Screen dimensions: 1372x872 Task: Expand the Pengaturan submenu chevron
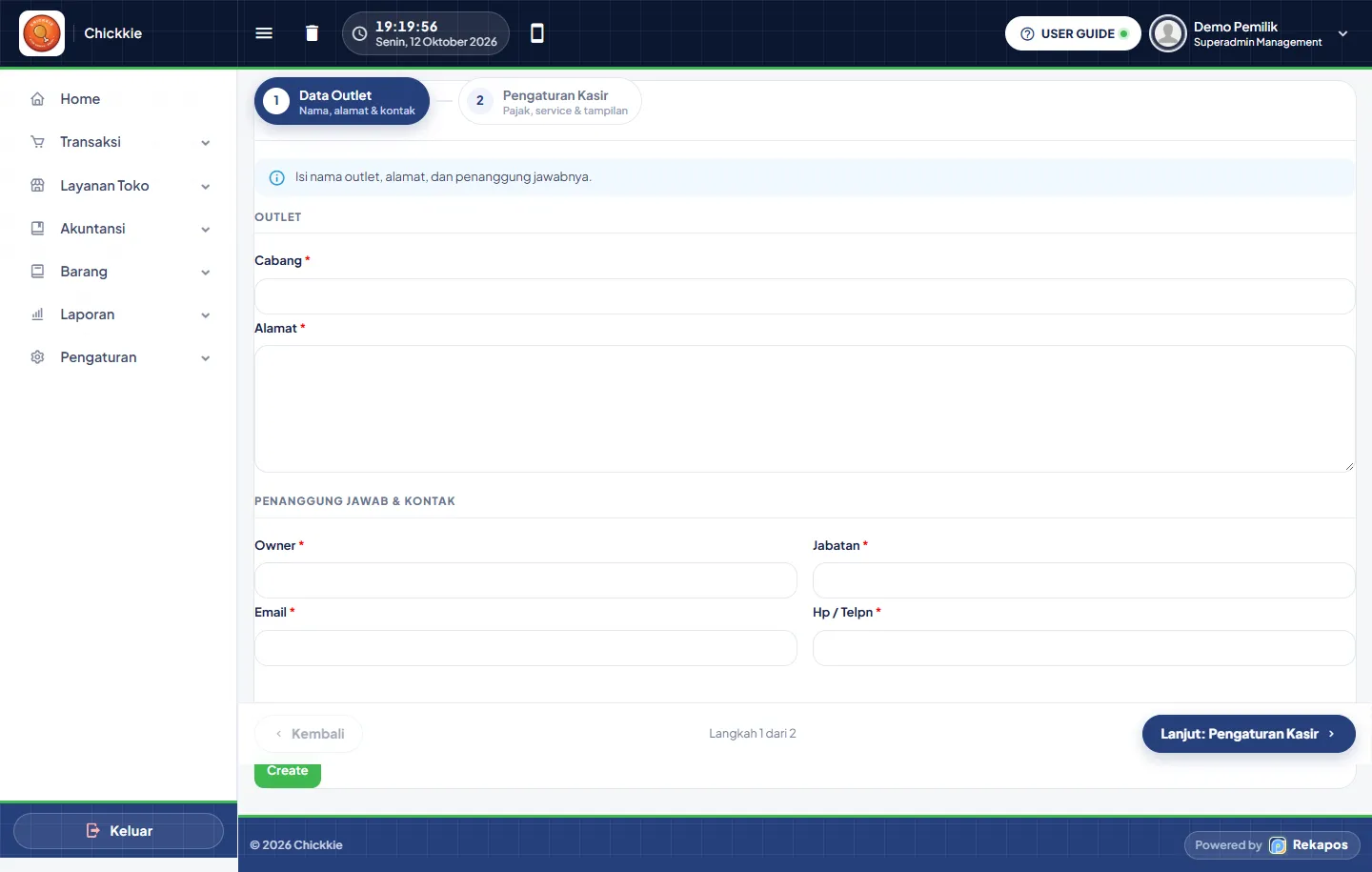206,358
